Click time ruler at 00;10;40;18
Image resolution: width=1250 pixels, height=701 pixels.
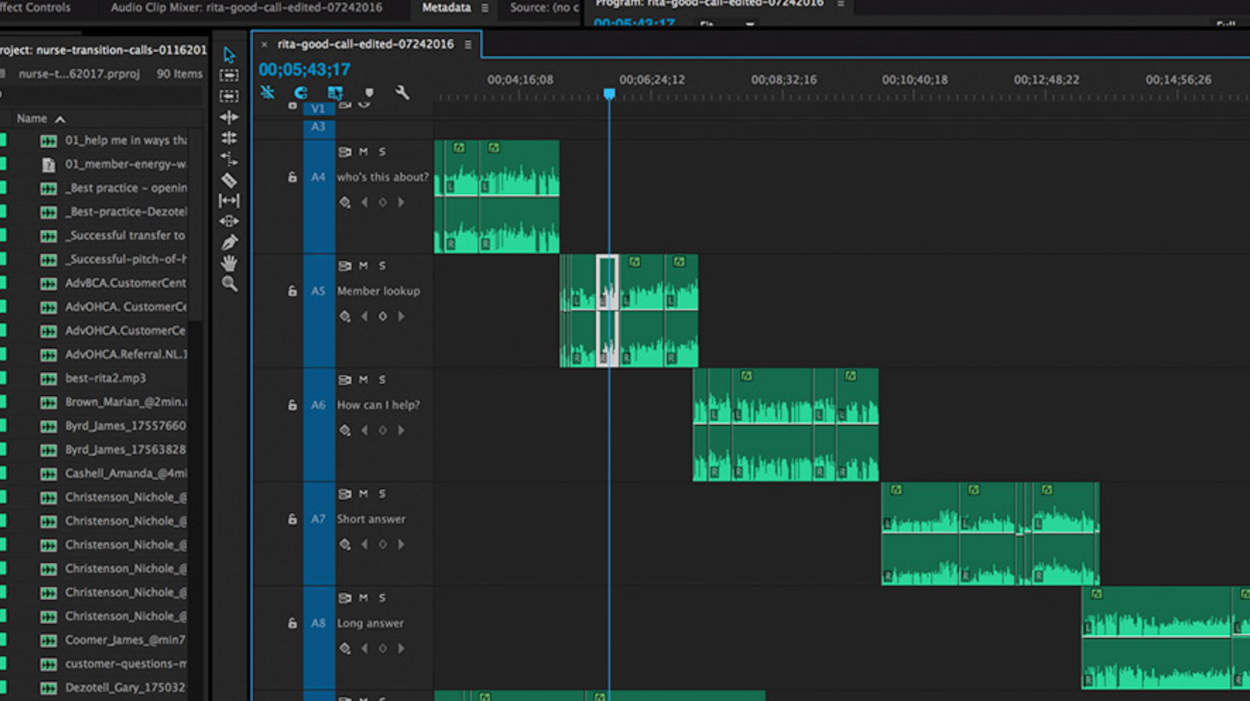coord(914,80)
